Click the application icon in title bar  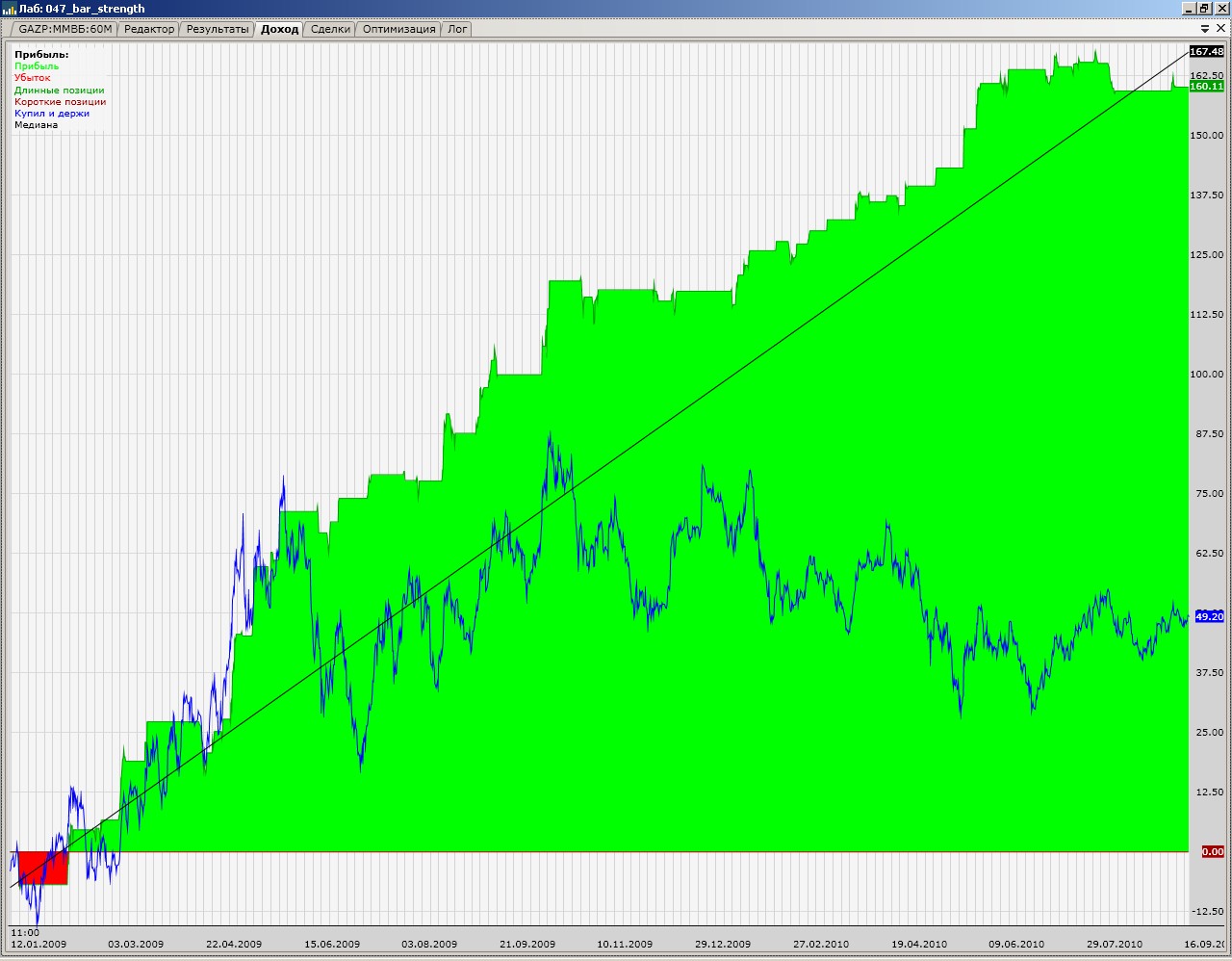[x=10, y=9]
